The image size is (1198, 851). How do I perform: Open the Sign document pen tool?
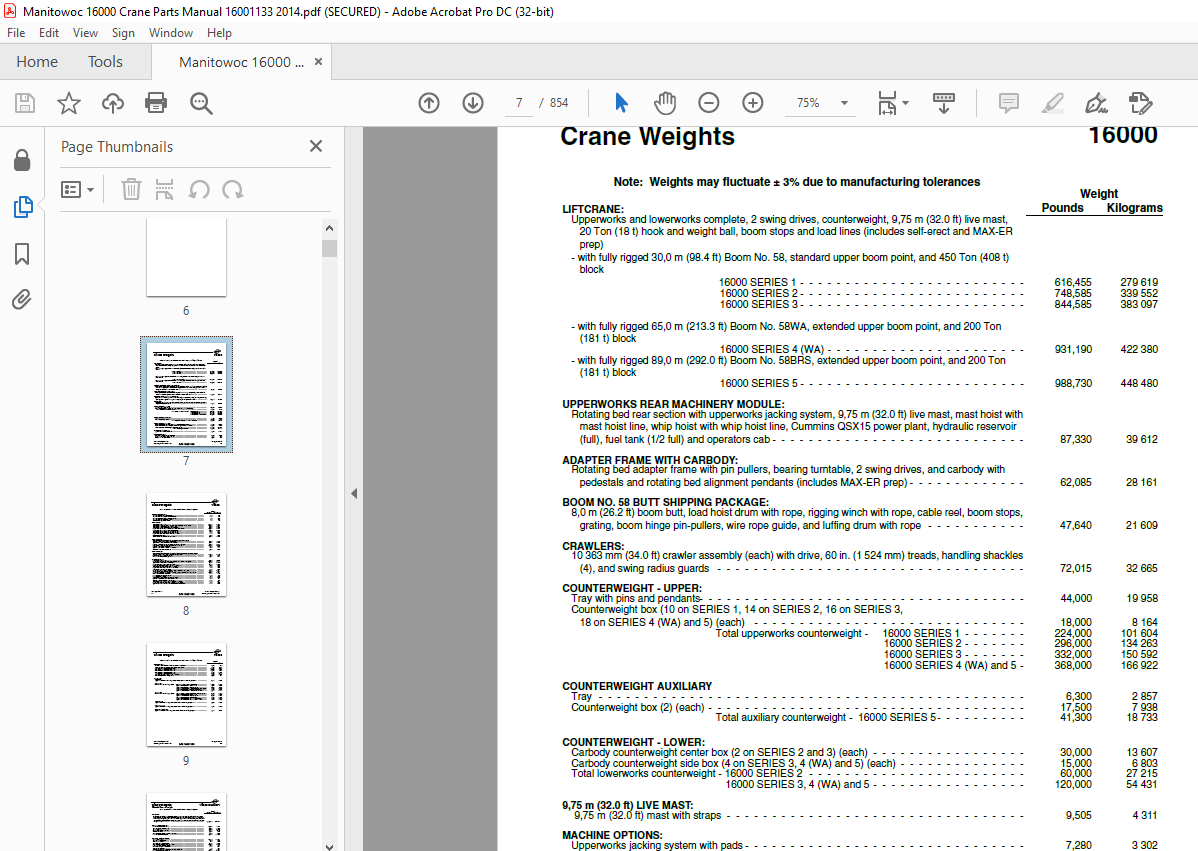pyautogui.click(x=1096, y=103)
